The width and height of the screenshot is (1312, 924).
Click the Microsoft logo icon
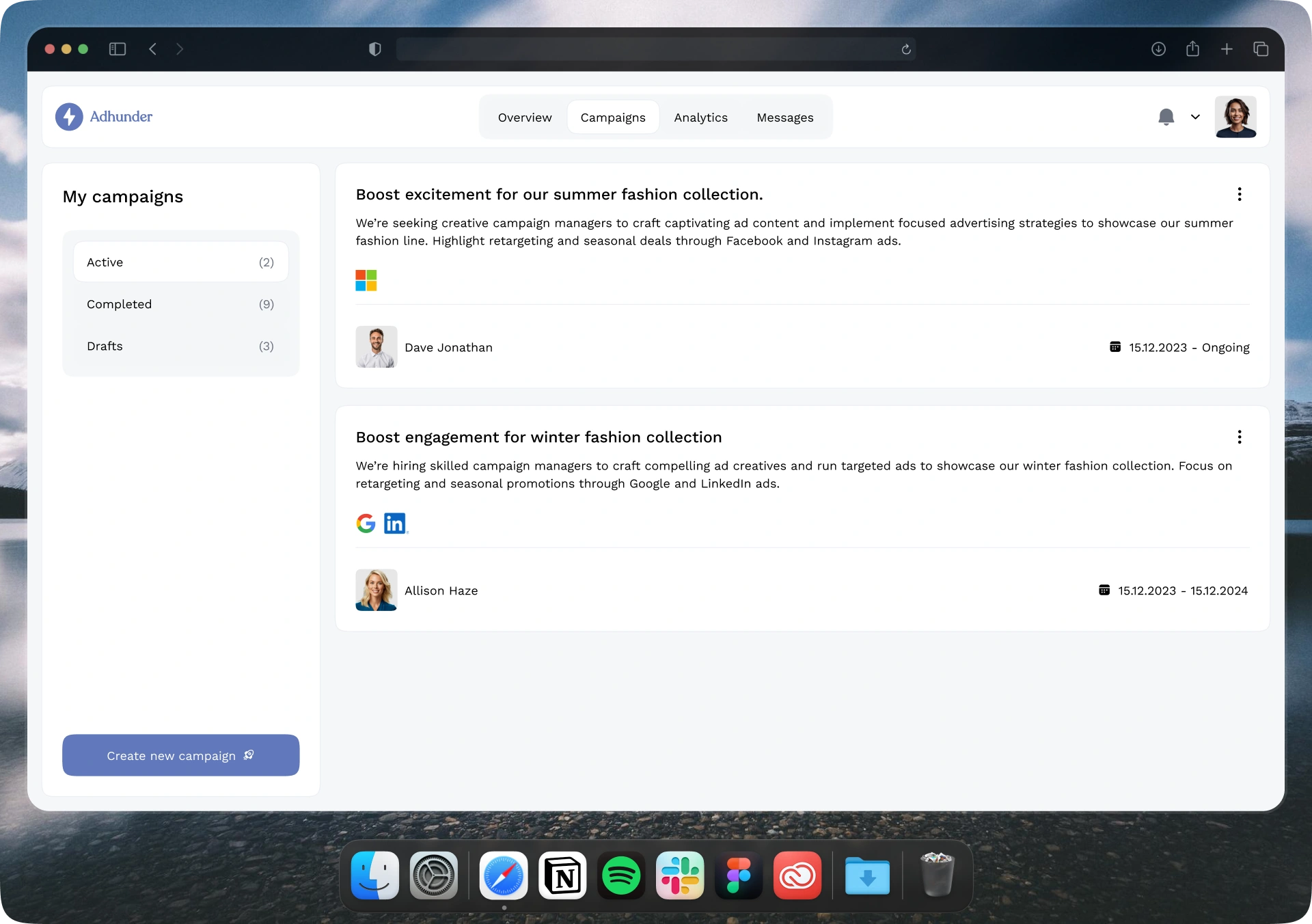pos(366,280)
